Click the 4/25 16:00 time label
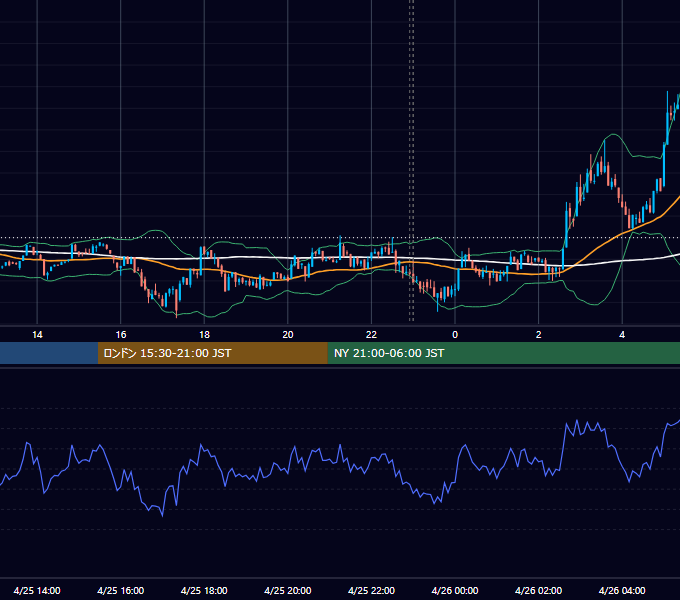 (x=121, y=590)
